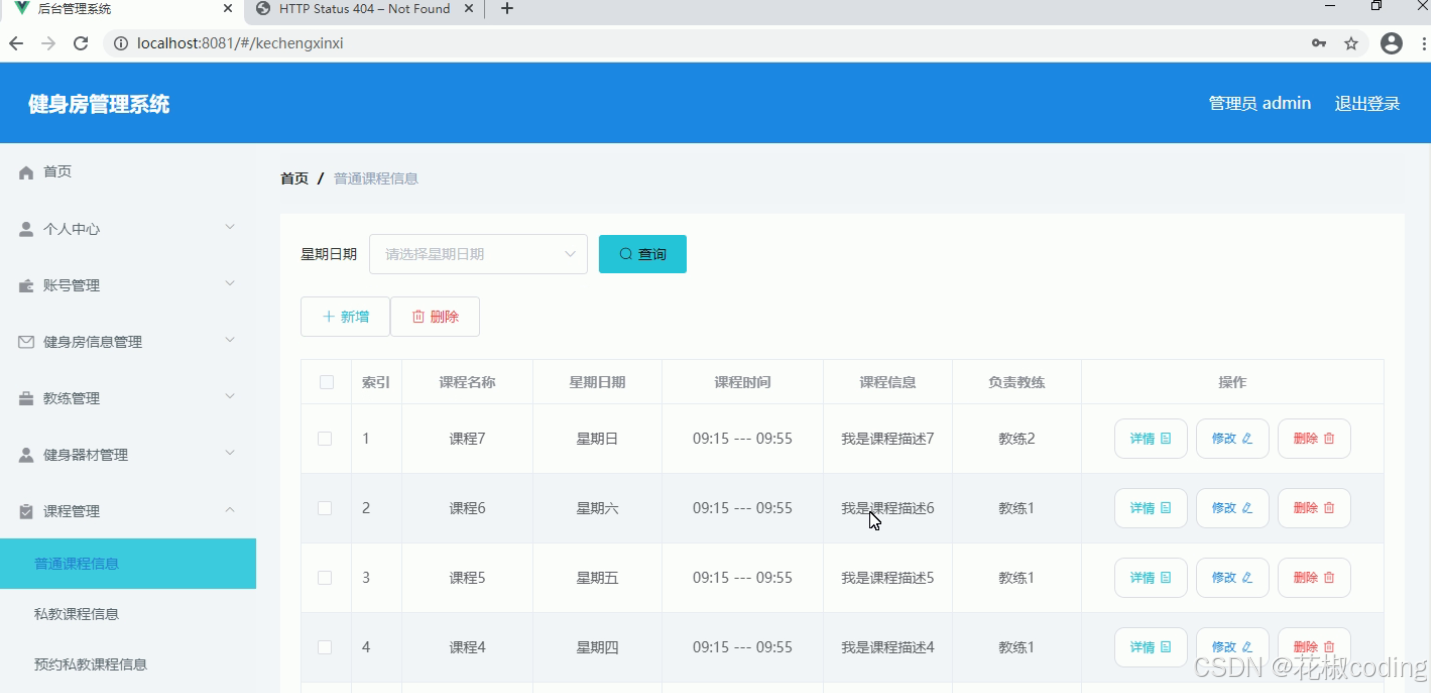Click the trash icon in 删除 button
The image size is (1431, 693).
(419, 315)
